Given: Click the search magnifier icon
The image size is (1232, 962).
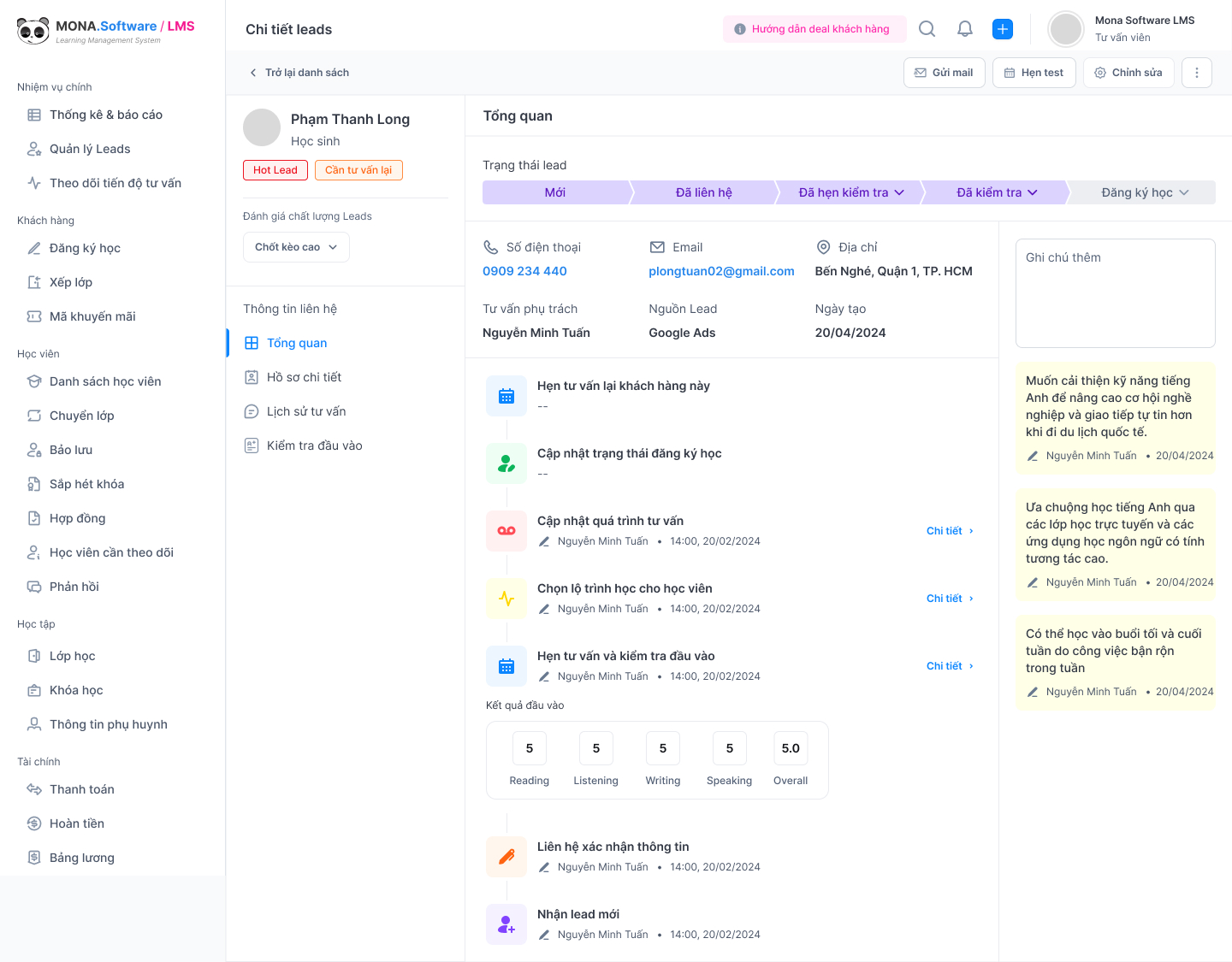Looking at the screenshot, I should tap(927, 29).
